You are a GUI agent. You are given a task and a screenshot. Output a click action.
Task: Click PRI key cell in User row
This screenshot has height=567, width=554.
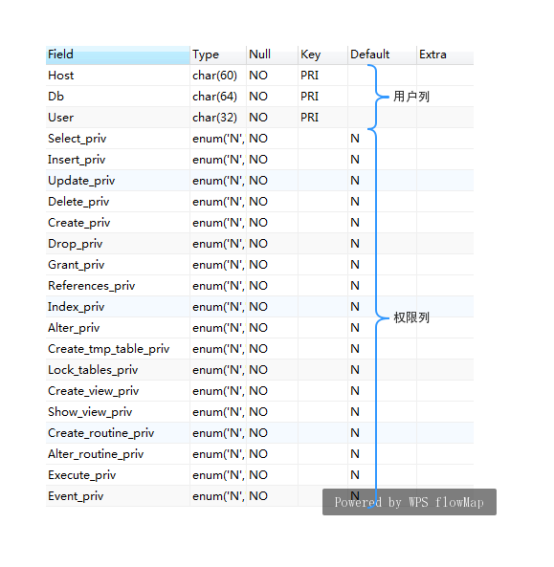[323, 118]
